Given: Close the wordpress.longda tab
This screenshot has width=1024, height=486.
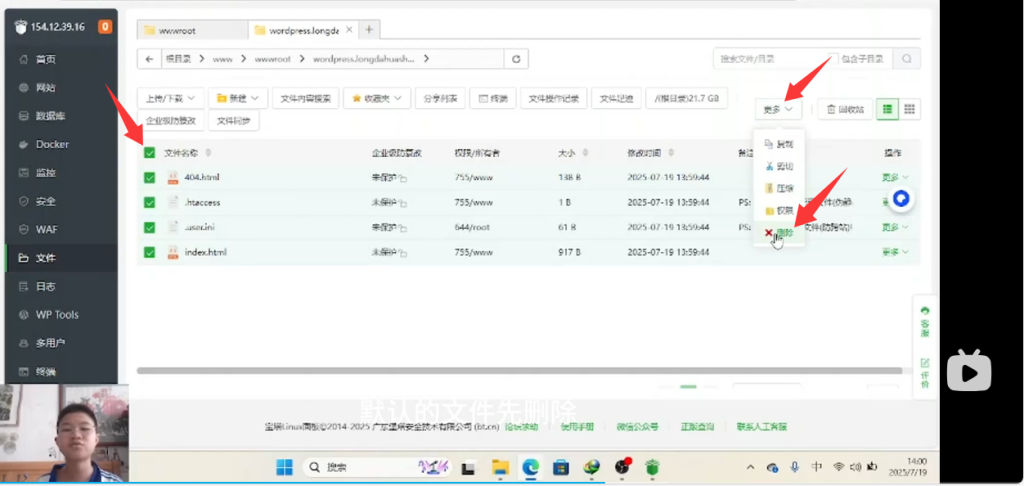Looking at the screenshot, I should click(x=349, y=29).
